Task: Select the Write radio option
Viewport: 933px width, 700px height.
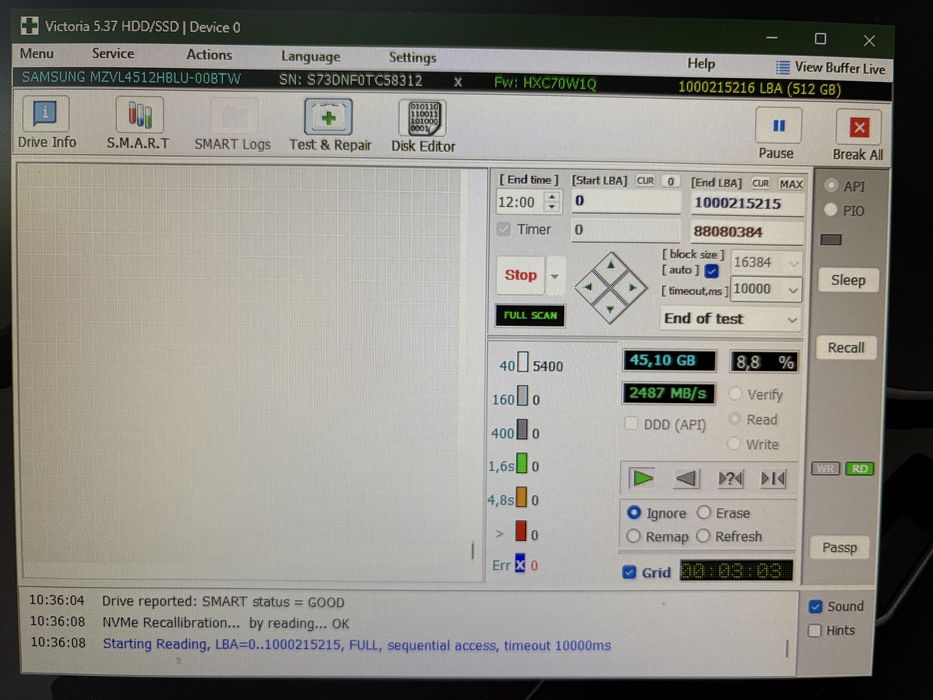Action: tap(734, 443)
